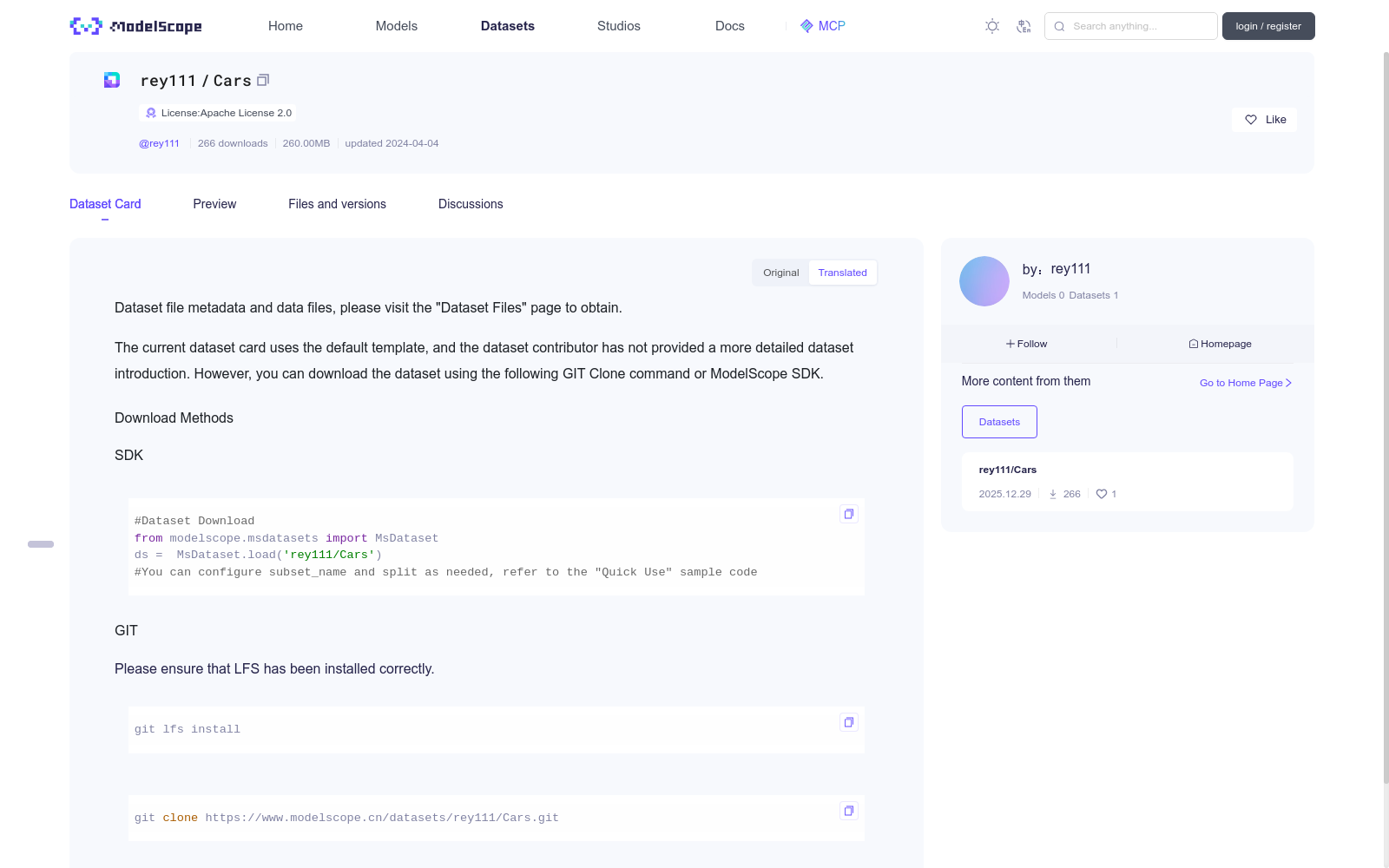1389x868 pixels.
Task: Open the Home navigation item
Action: [286, 26]
